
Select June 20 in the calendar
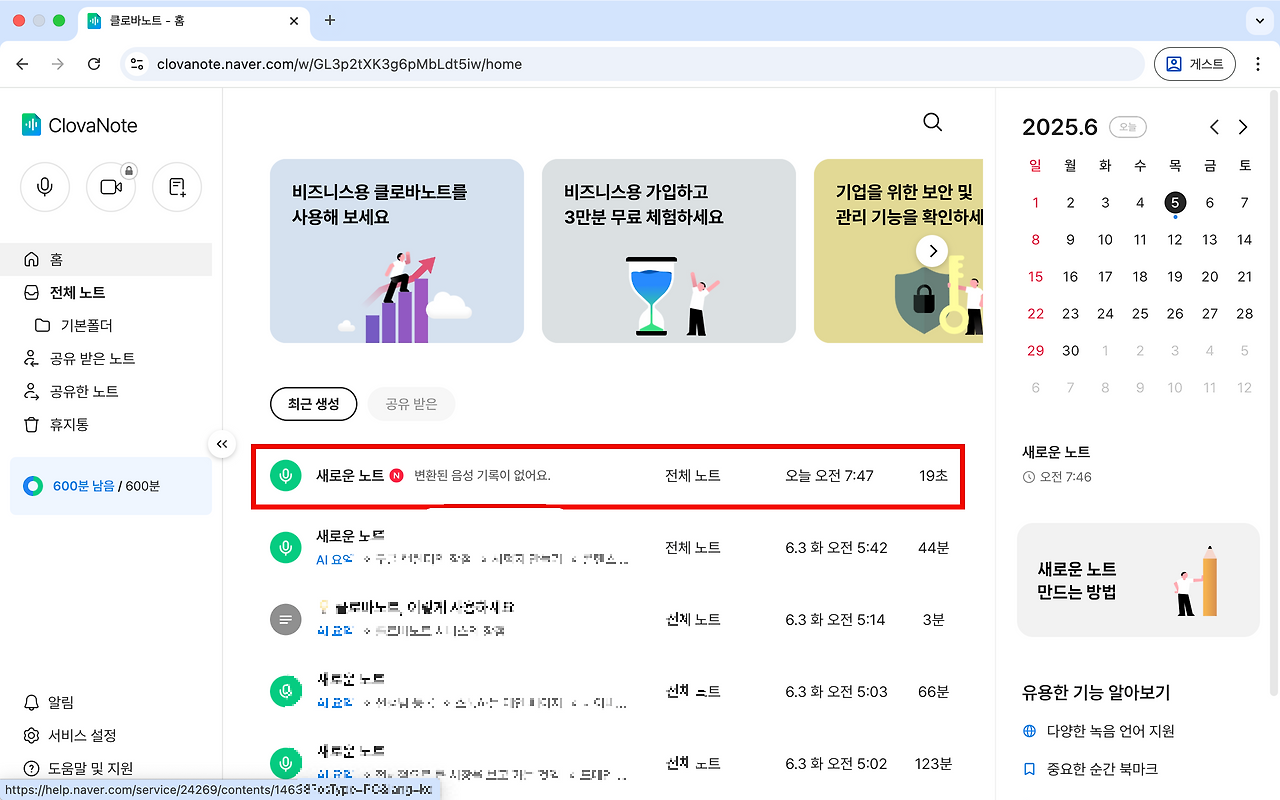tap(1209, 276)
